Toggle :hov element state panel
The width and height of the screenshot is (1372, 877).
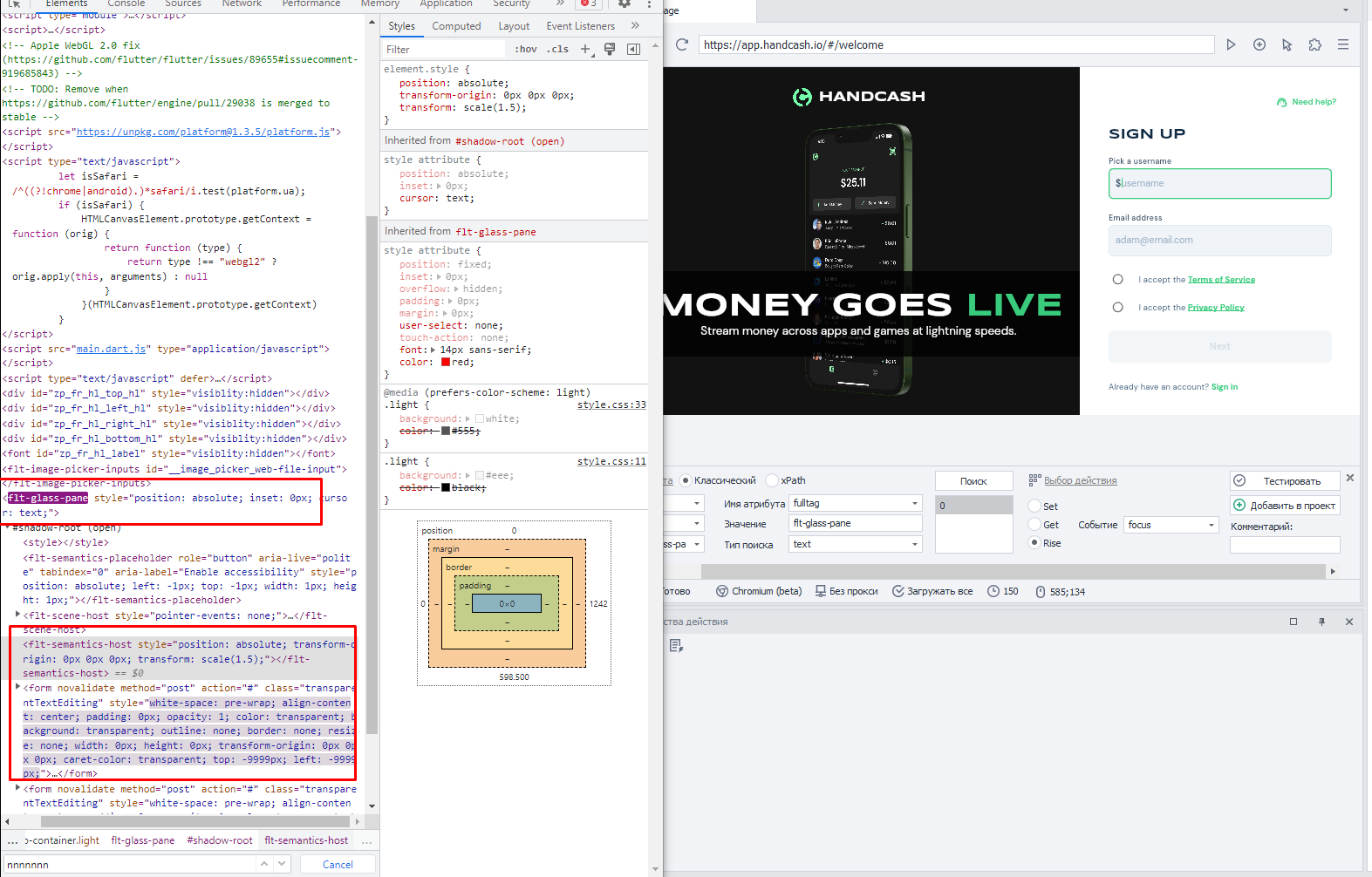(x=526, y=49)
